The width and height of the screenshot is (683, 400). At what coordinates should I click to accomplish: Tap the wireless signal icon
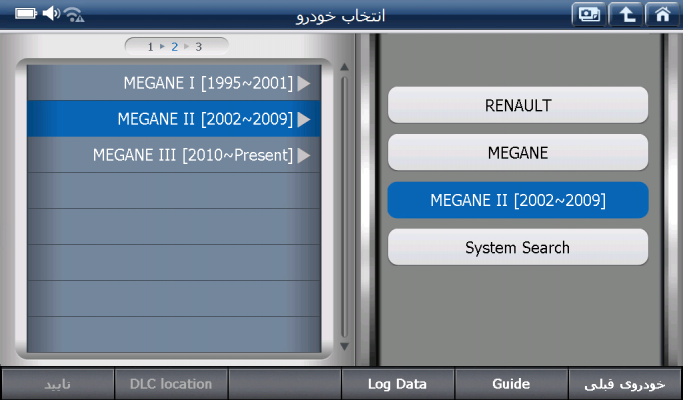(x=75, y=15)
